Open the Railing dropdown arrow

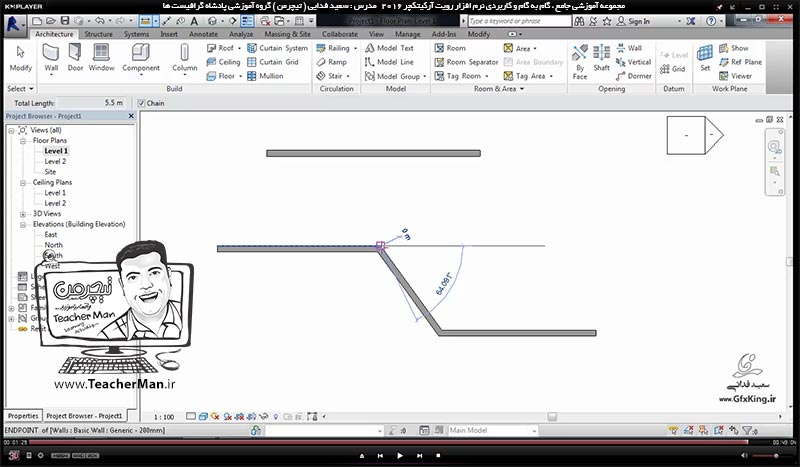(x=355, y=48)
